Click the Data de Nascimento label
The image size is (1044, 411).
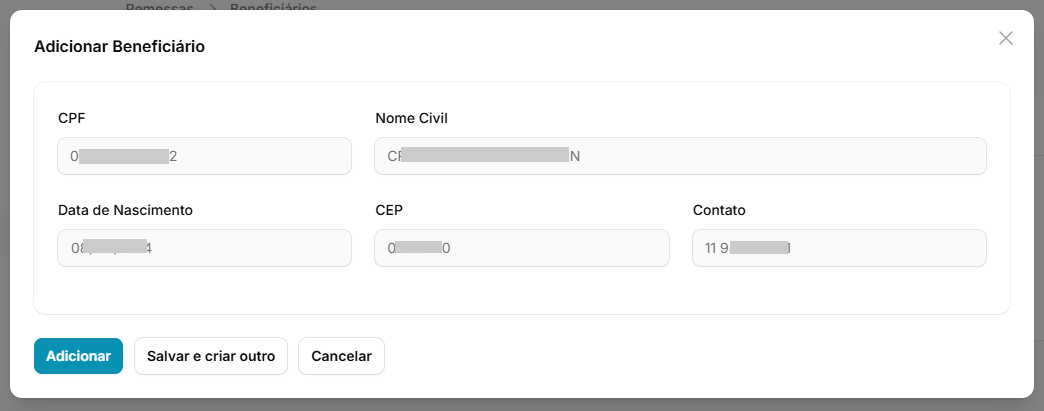tap(125, 210)
